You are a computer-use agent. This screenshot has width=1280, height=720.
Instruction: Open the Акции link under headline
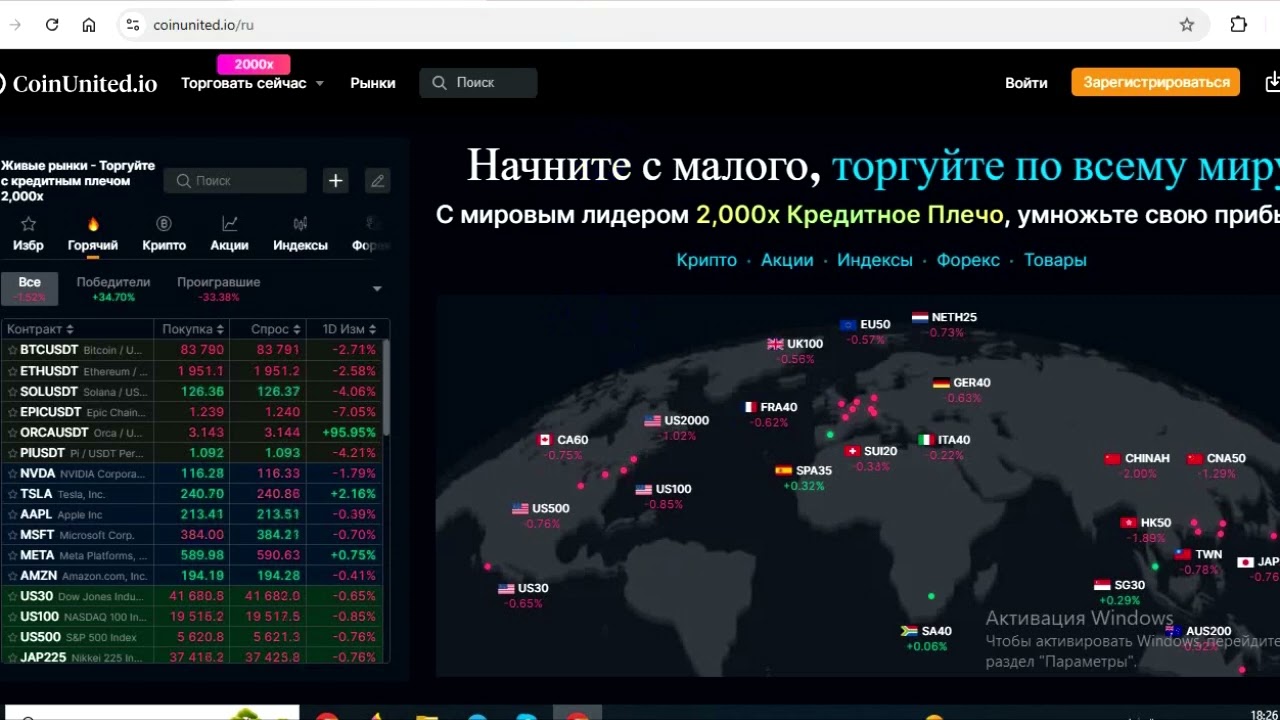[x=787, y=260]
